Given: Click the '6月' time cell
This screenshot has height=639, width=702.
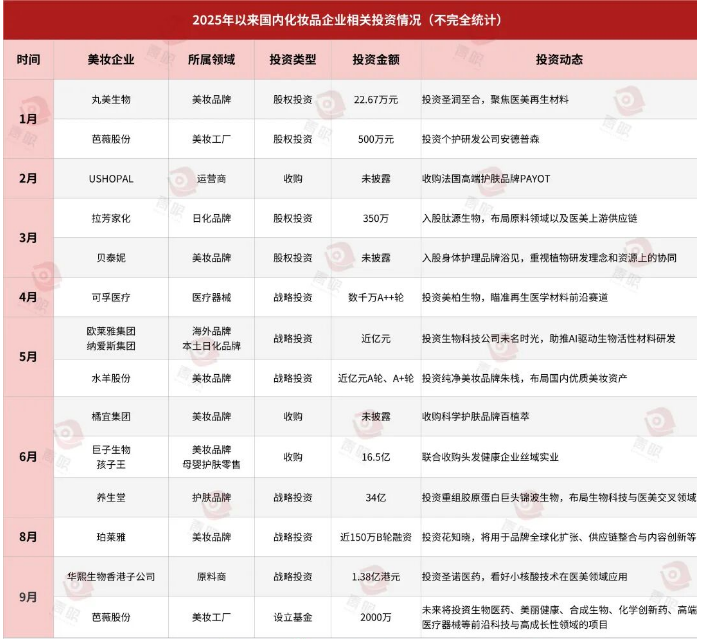Looking at the screenshot, I should coord(28,457).
